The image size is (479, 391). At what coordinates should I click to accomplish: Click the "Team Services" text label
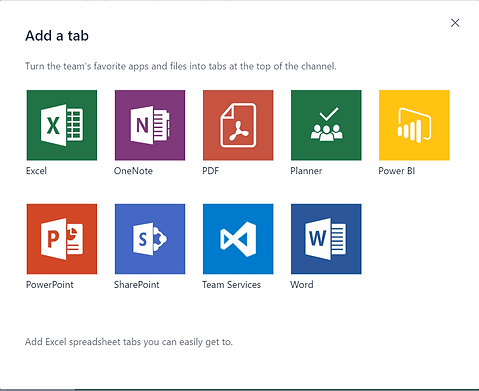click(x=231, y=285)
